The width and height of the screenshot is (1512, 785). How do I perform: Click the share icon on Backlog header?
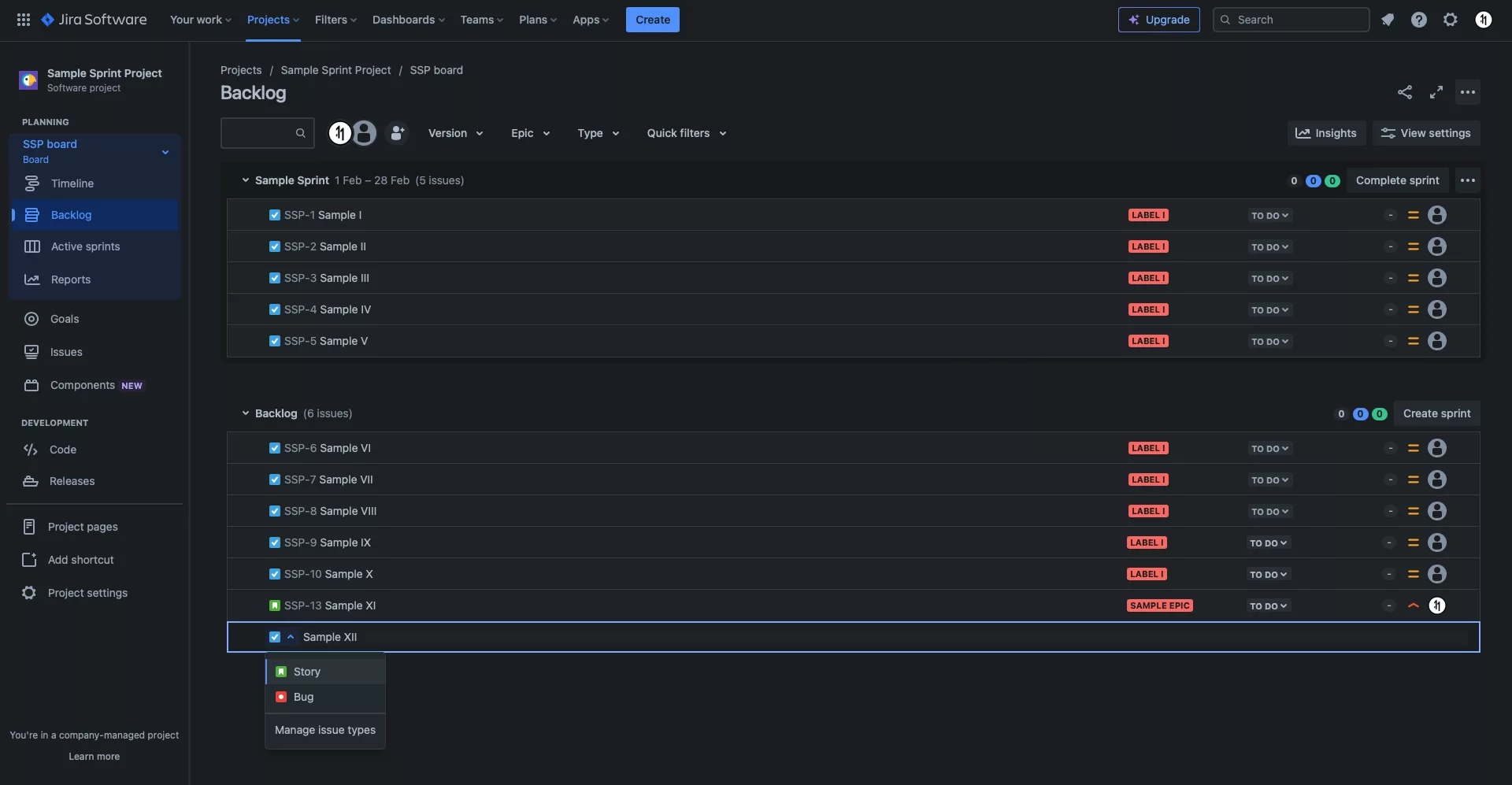1405,92
